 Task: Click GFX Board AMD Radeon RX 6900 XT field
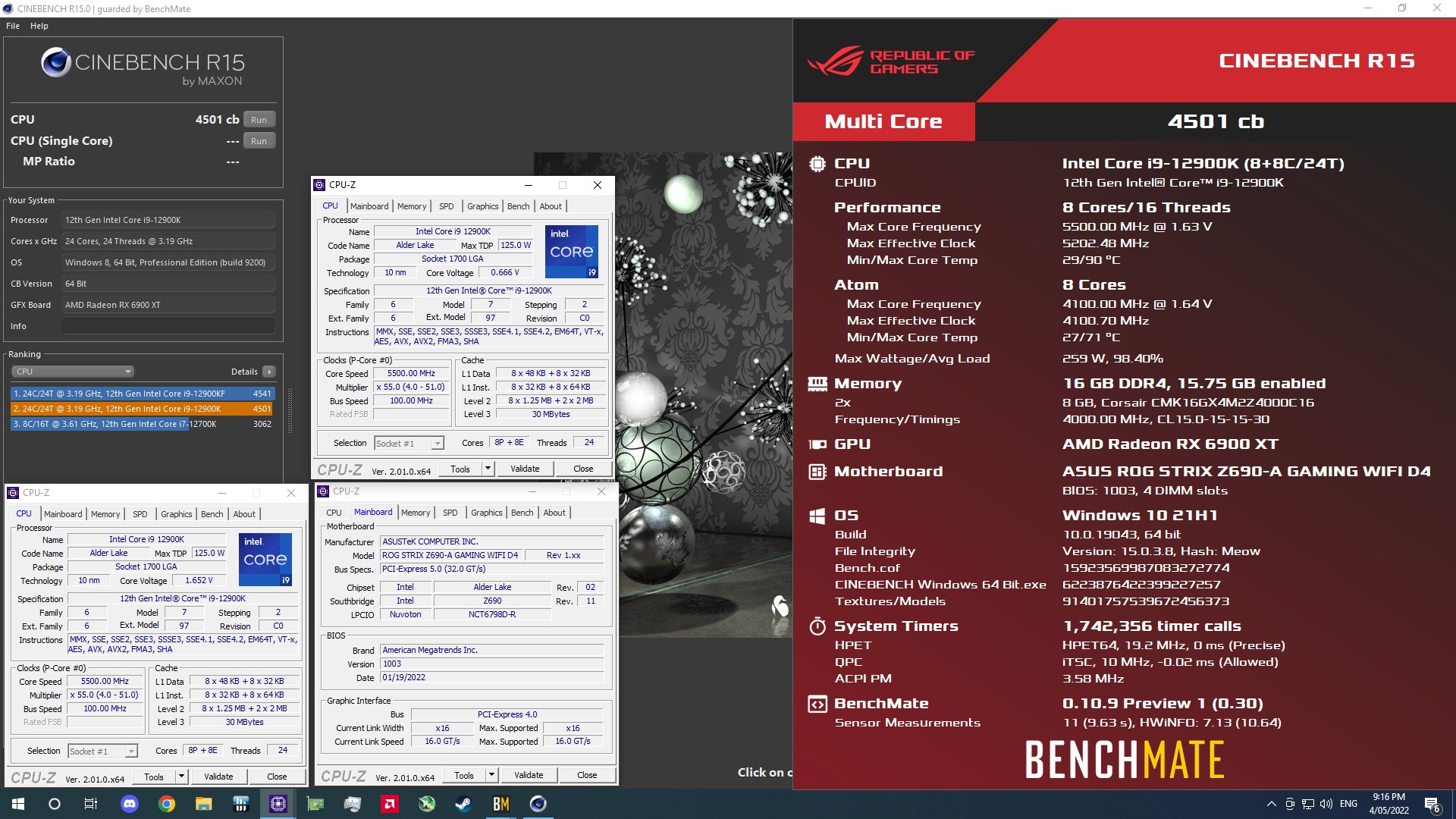(x=168, y=305)
